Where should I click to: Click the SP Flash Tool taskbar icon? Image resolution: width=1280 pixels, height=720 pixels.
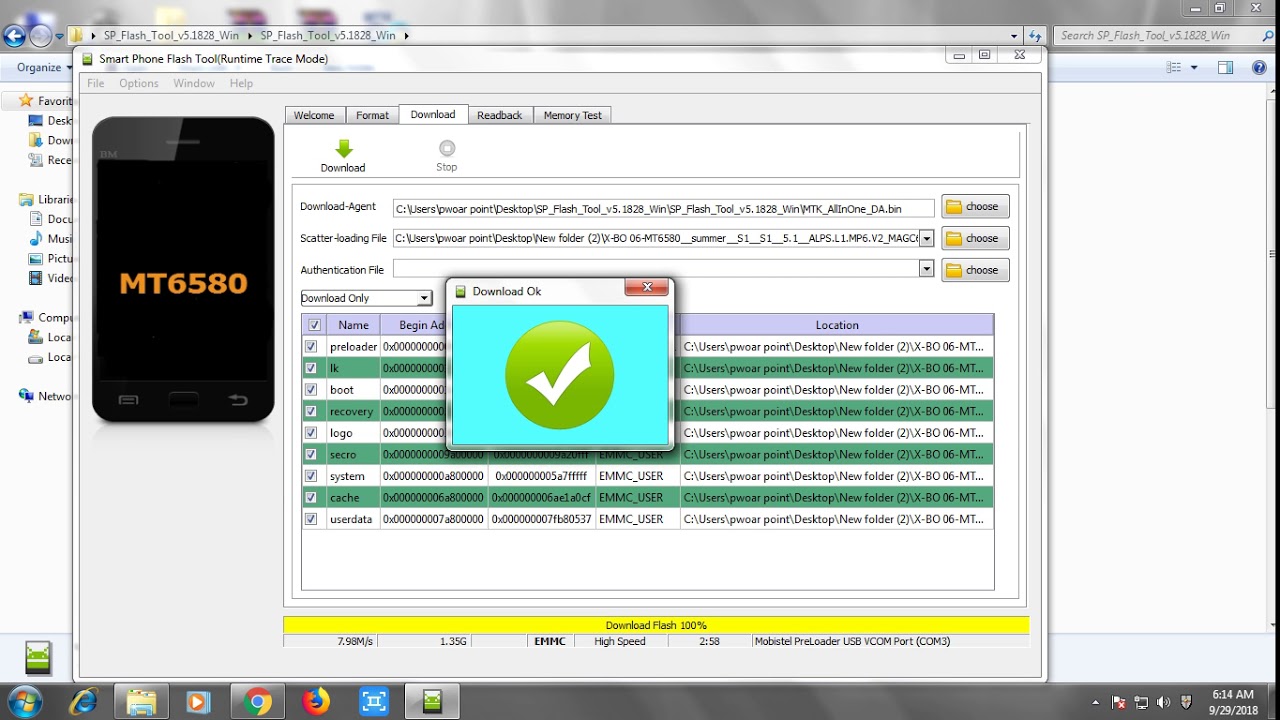pos(433,702)
